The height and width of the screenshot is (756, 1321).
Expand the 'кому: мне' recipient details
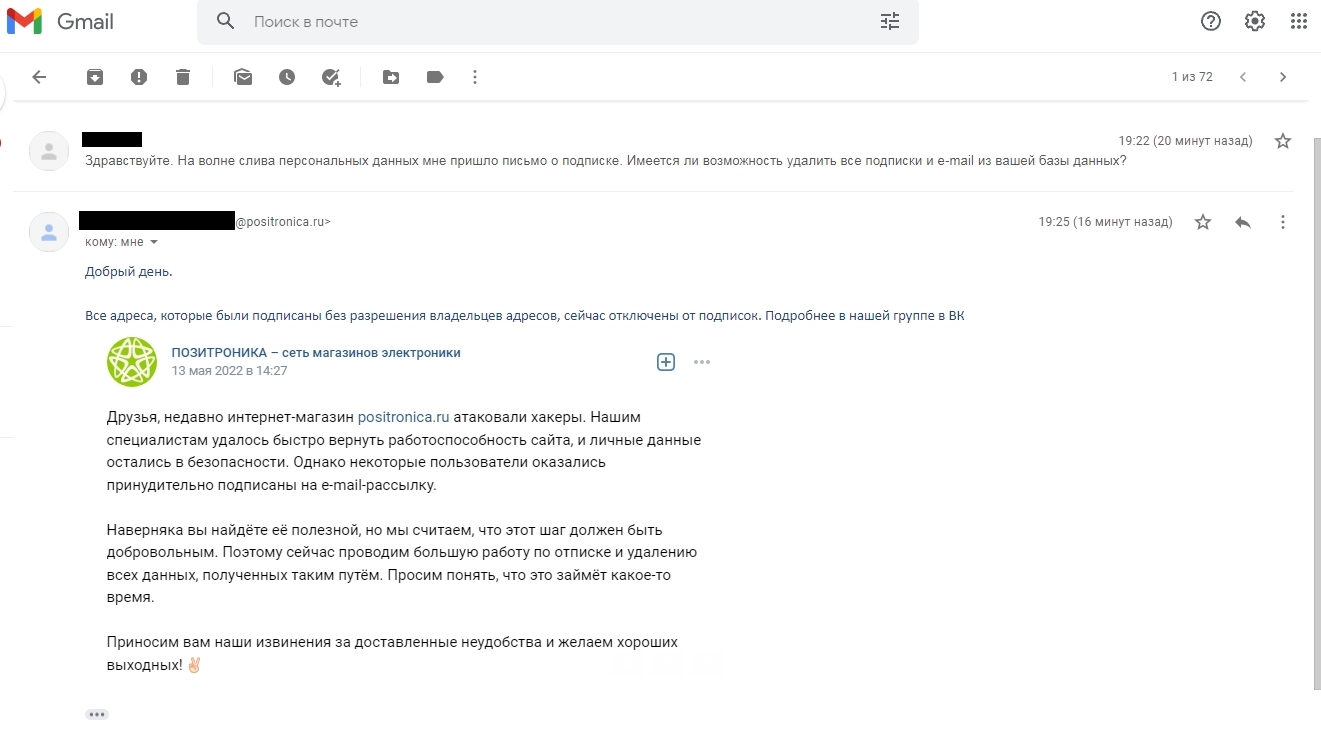coord(154,242)
